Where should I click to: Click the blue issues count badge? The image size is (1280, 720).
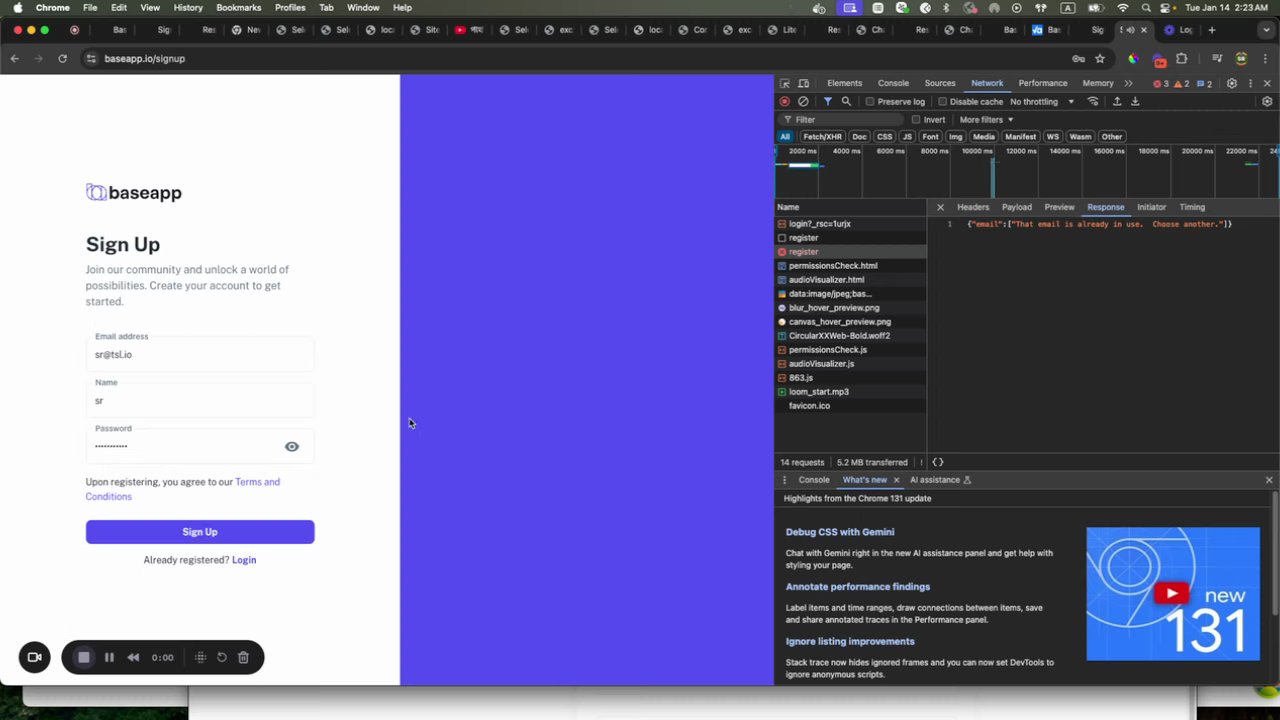click(1205, 84)
